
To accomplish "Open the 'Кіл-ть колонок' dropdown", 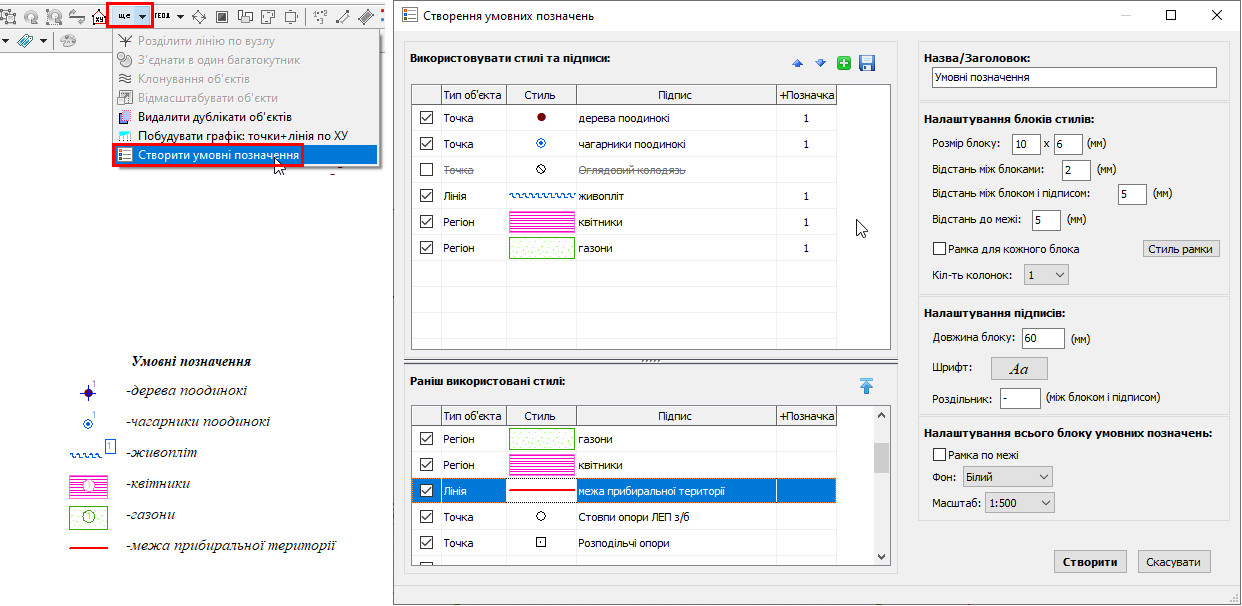I will coord(1046,274).
